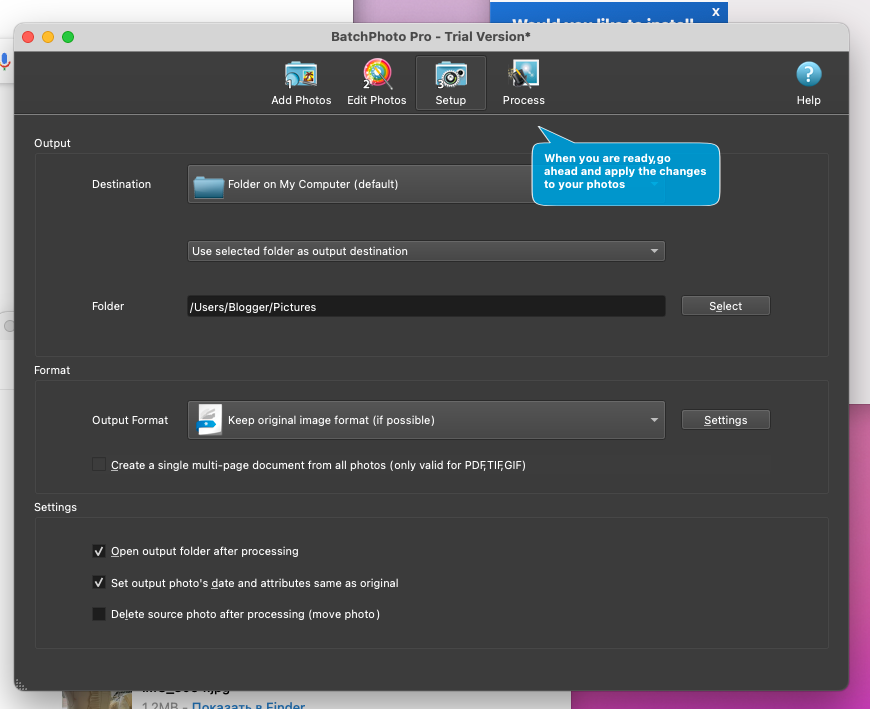Enable Delete source photo after processing
The height and width of the screenshot is (709, 870).
pos(99,614)
